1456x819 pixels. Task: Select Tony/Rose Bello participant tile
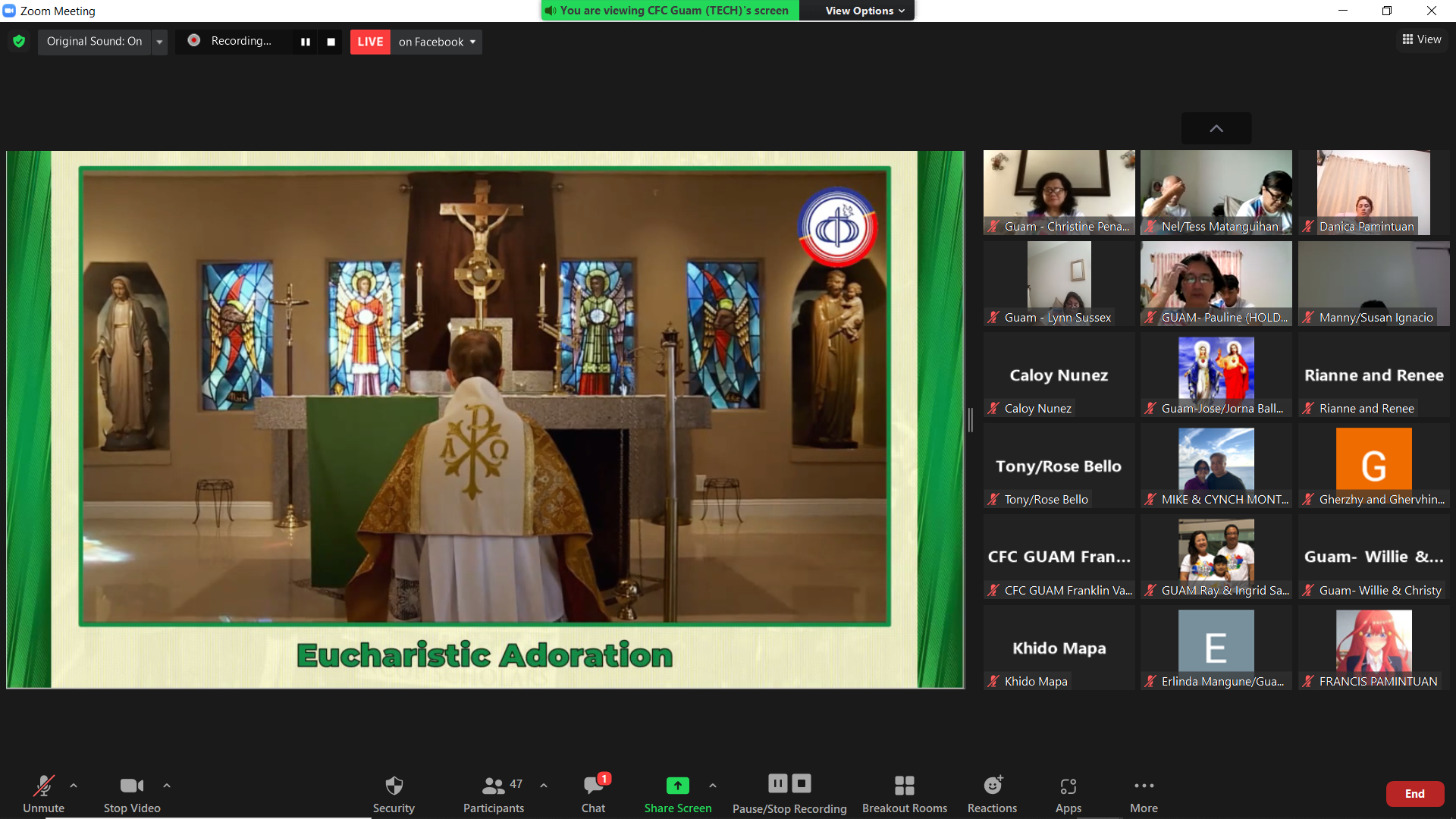(1059, 466)
